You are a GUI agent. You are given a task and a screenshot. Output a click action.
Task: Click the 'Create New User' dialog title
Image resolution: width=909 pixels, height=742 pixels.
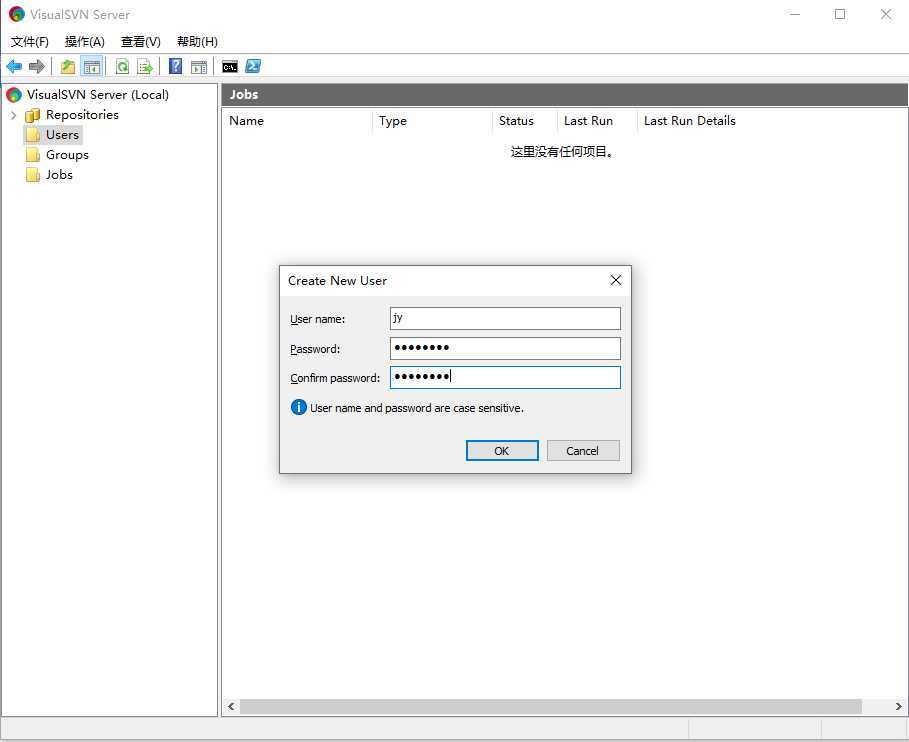point(337,281)
